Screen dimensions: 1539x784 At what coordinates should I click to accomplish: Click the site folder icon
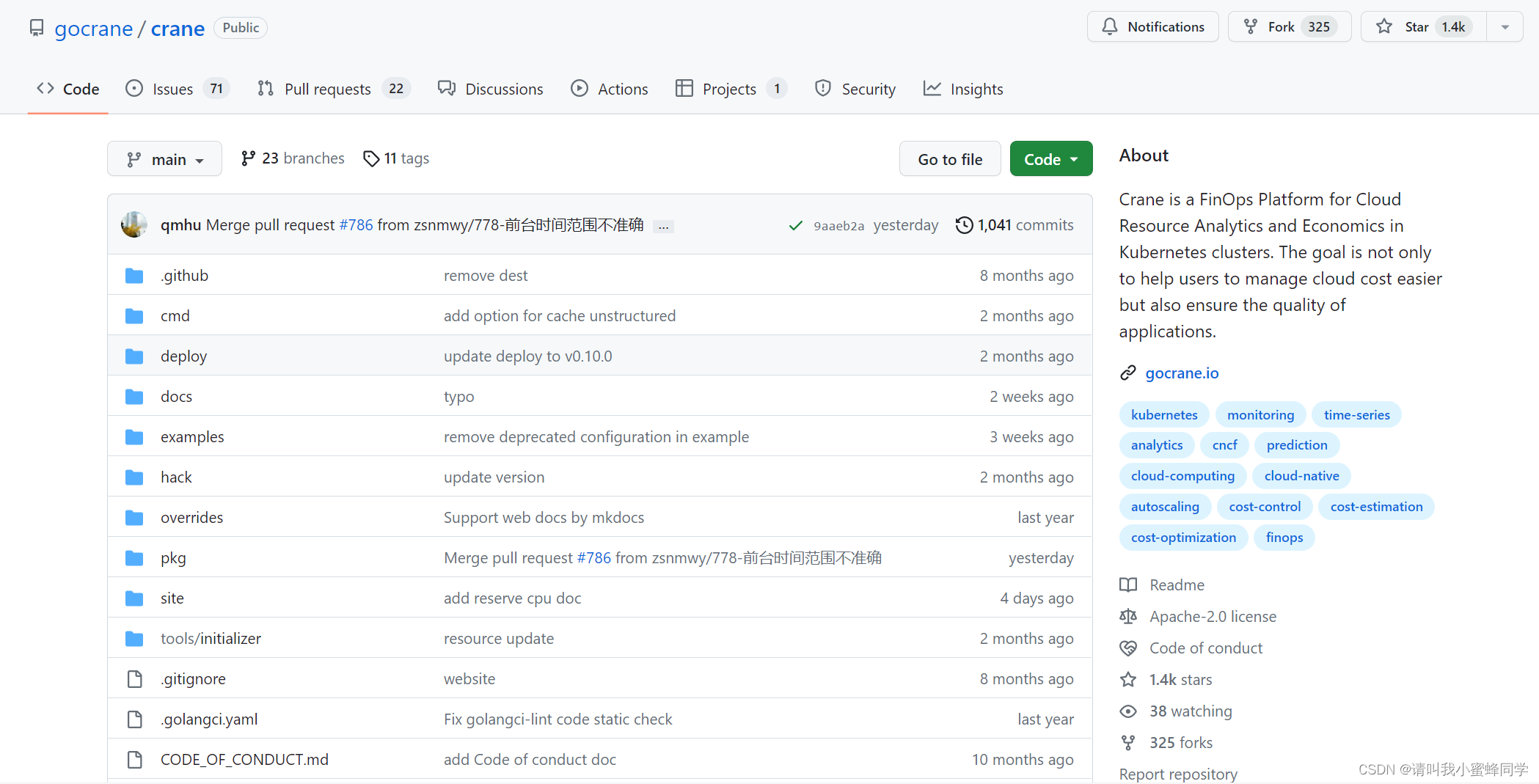coord(134,598)
